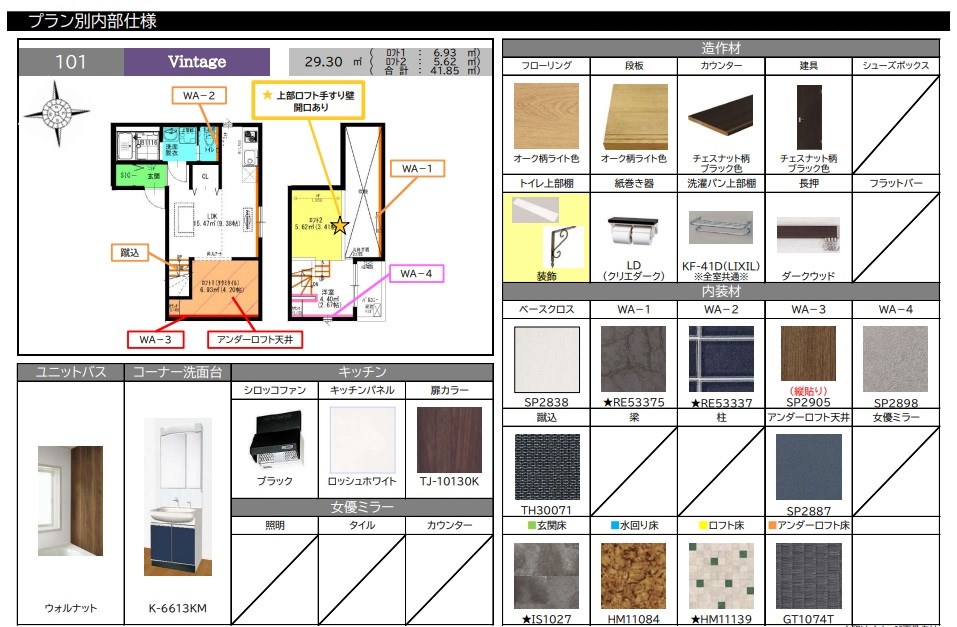Select the navy tile ★RE53337 swatch
The width and height of the screenshot is (957, 627).
(721, 359)
